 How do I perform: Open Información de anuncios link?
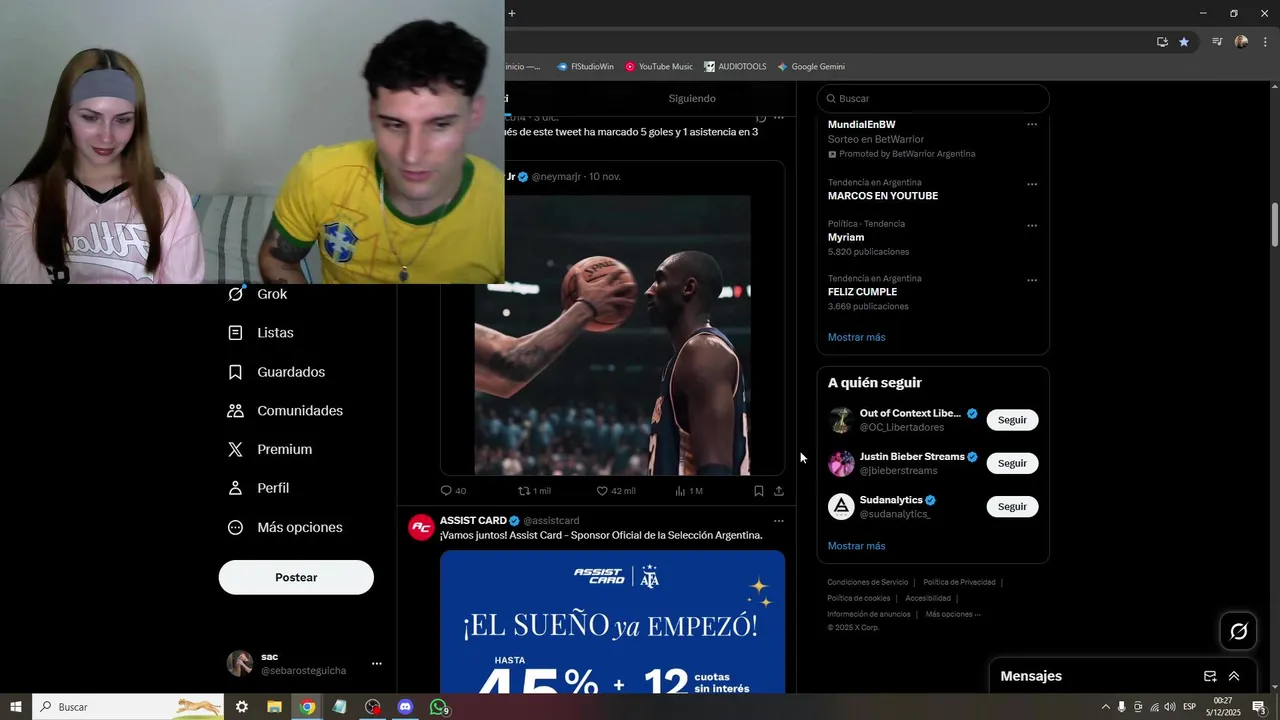coord(868,614)
